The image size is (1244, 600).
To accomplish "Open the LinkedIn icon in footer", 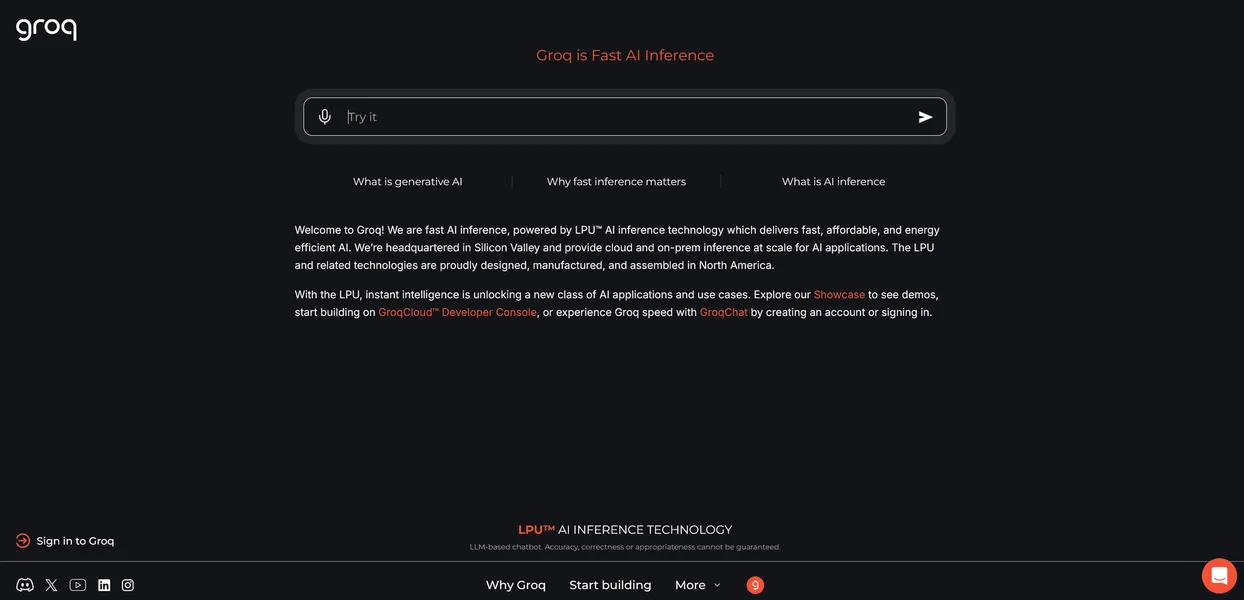I will point(104,585).
